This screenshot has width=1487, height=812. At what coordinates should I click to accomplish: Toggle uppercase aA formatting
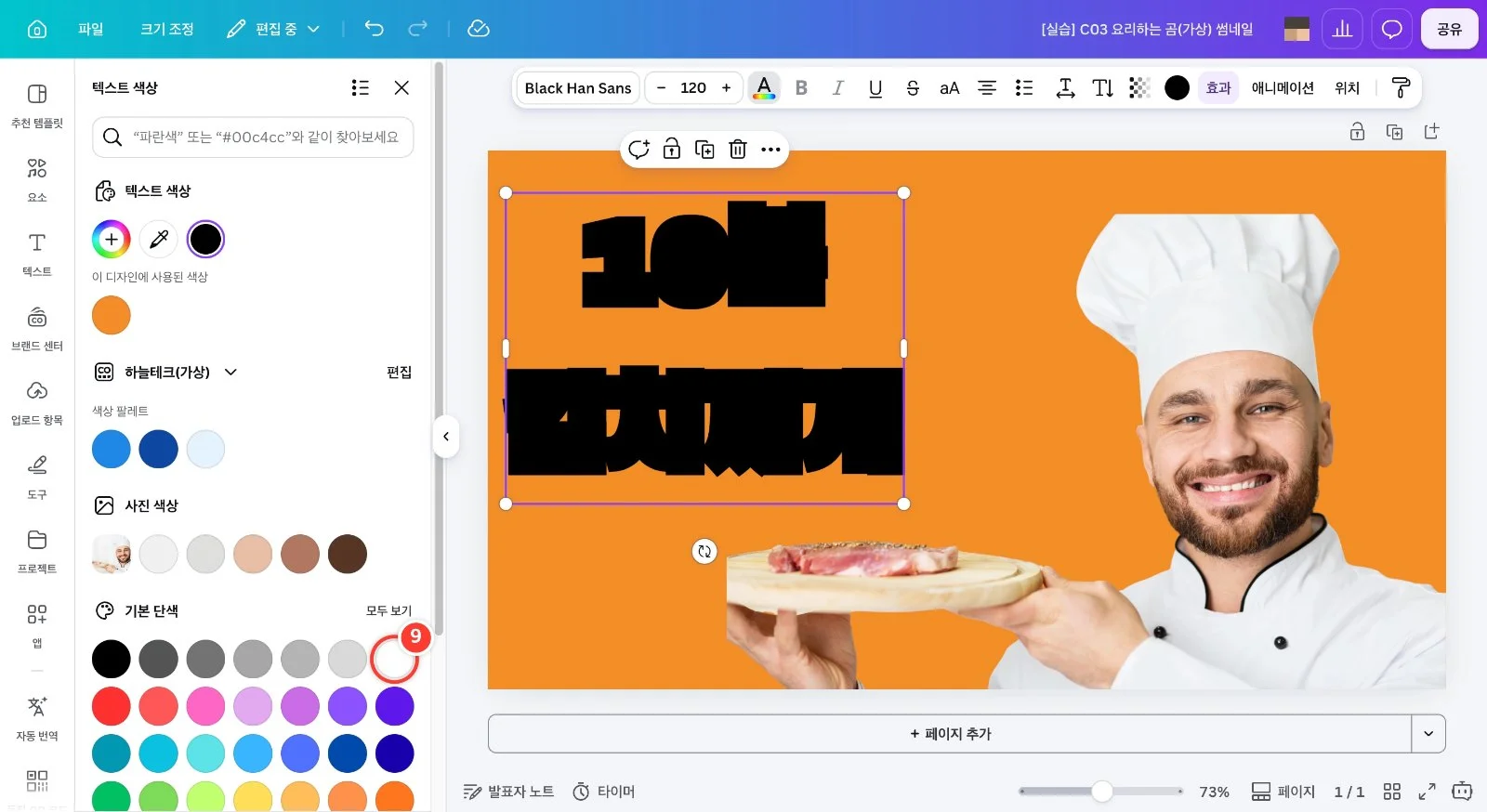[x=949, y=87]
